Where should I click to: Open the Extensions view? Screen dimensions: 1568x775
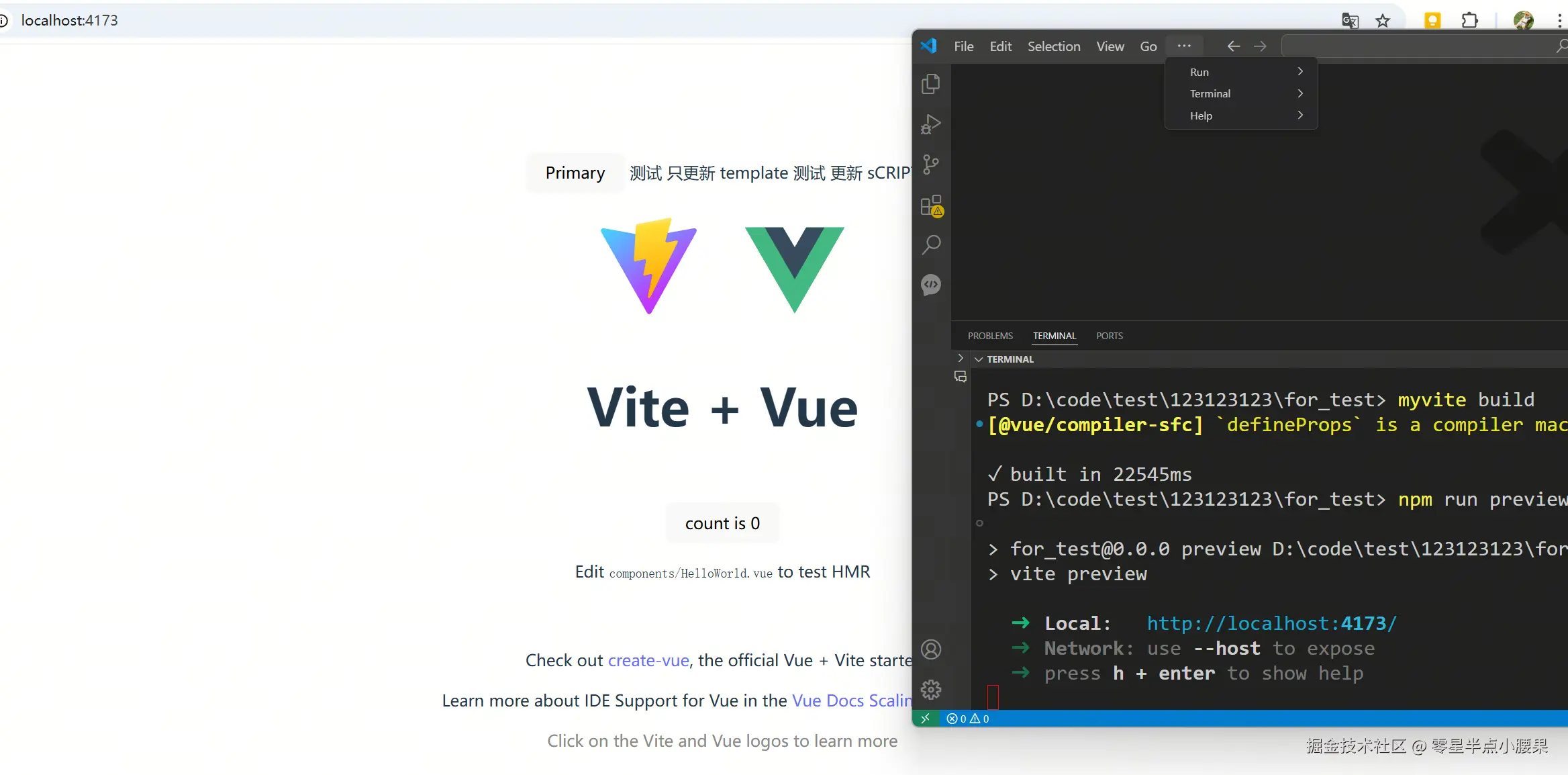(931, 206)
